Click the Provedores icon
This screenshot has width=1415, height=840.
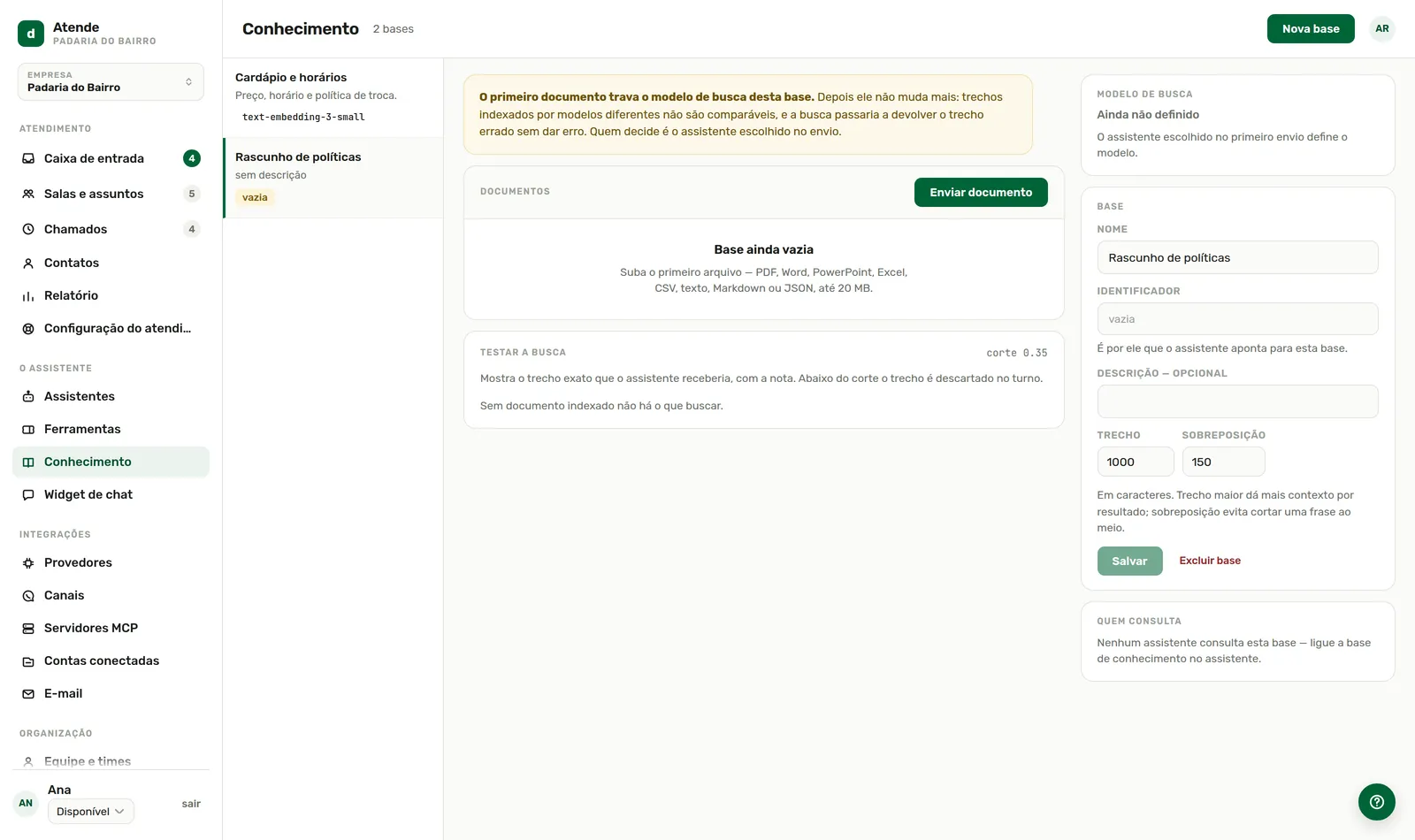click(x=28, y=562)
